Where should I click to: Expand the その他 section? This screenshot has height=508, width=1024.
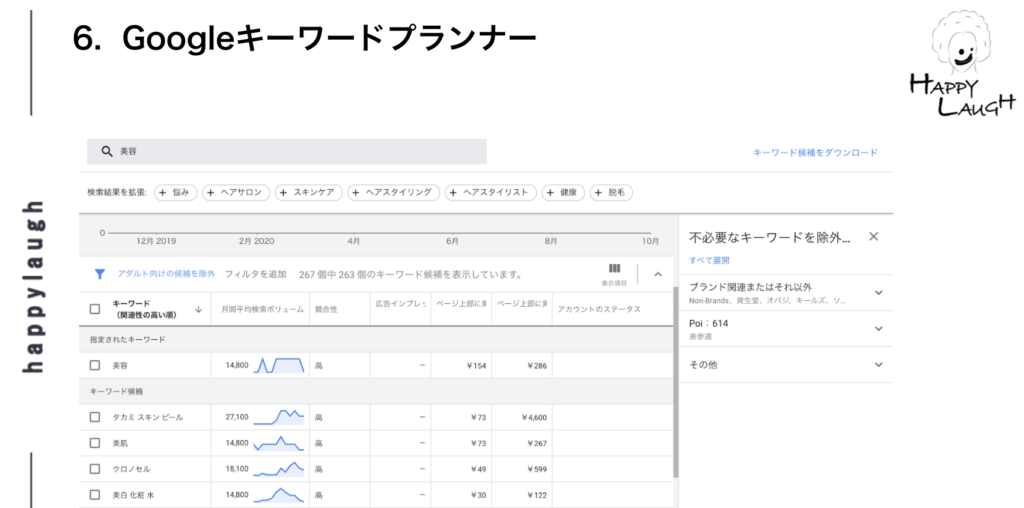[878, 365]
